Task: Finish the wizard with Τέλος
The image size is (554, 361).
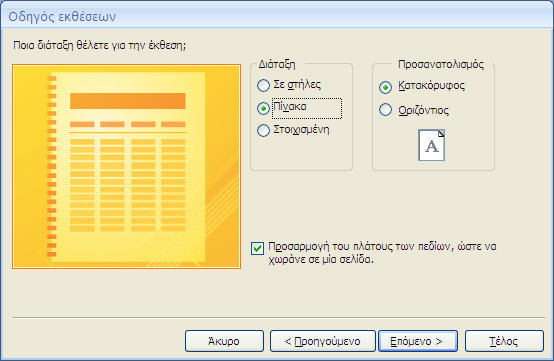Action: pyautogui.click(x=504, y=341)
